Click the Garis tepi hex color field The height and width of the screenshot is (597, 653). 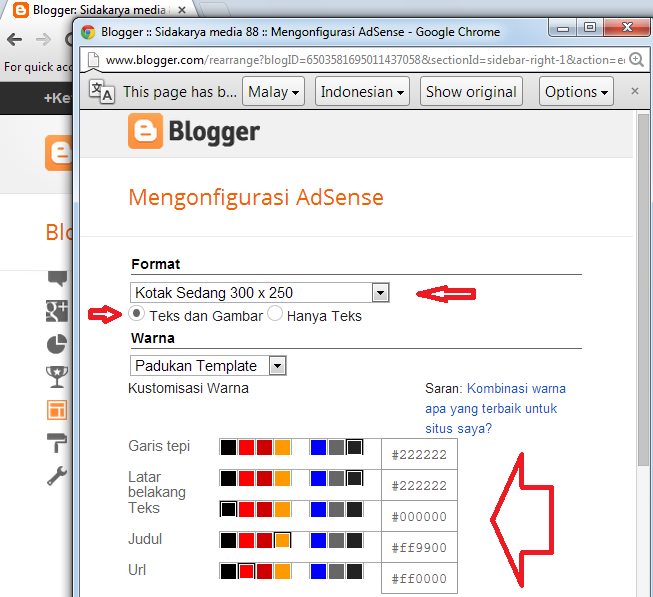pyautogui.click(x=419, y=454)
